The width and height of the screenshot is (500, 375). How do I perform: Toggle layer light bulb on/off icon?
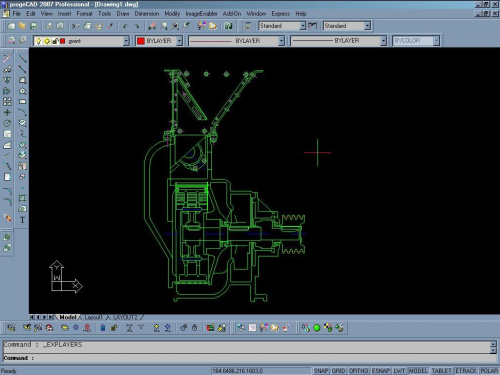pyautogui.click(x=39, y=41)
